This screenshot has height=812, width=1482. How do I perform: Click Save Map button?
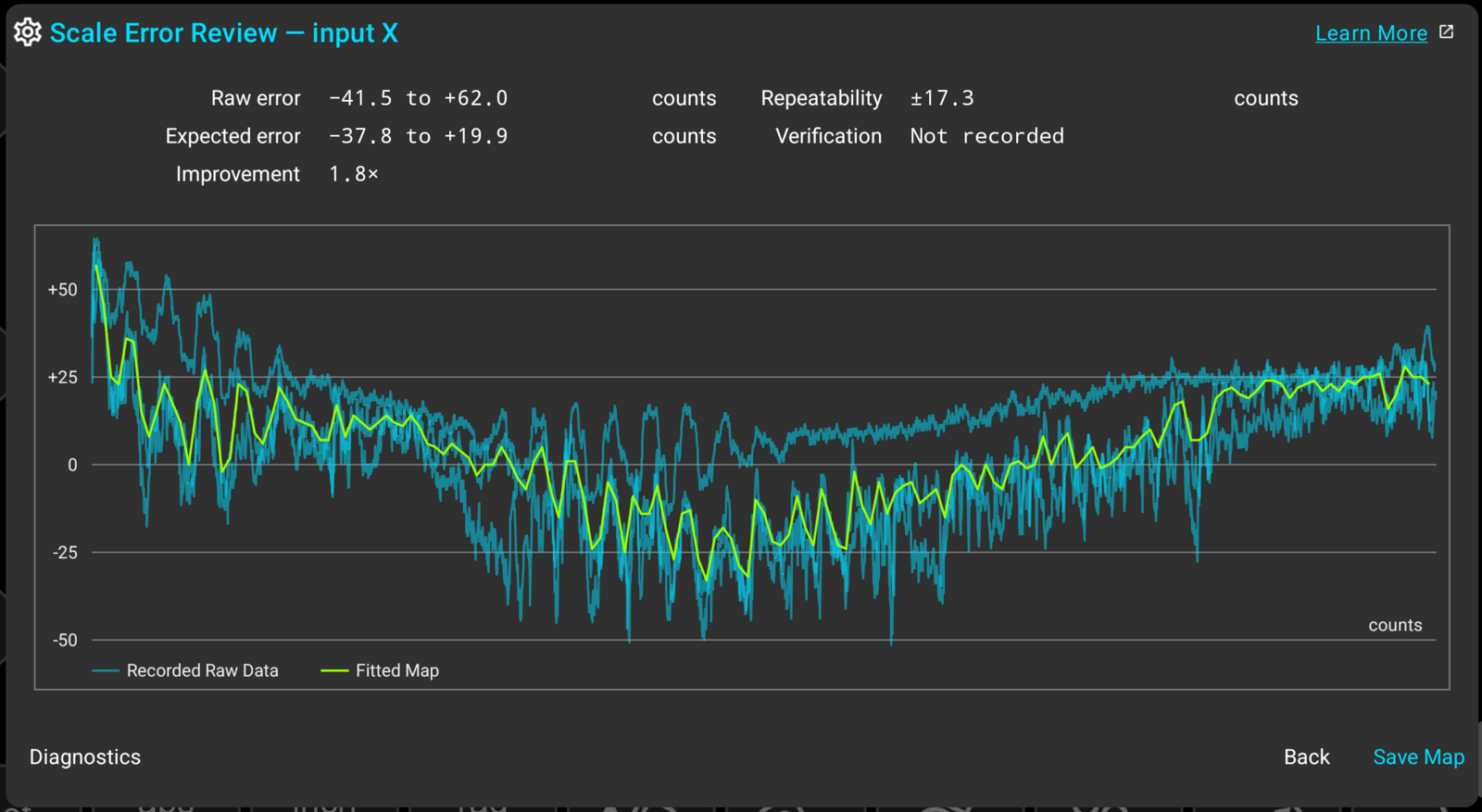point(1418,756)
